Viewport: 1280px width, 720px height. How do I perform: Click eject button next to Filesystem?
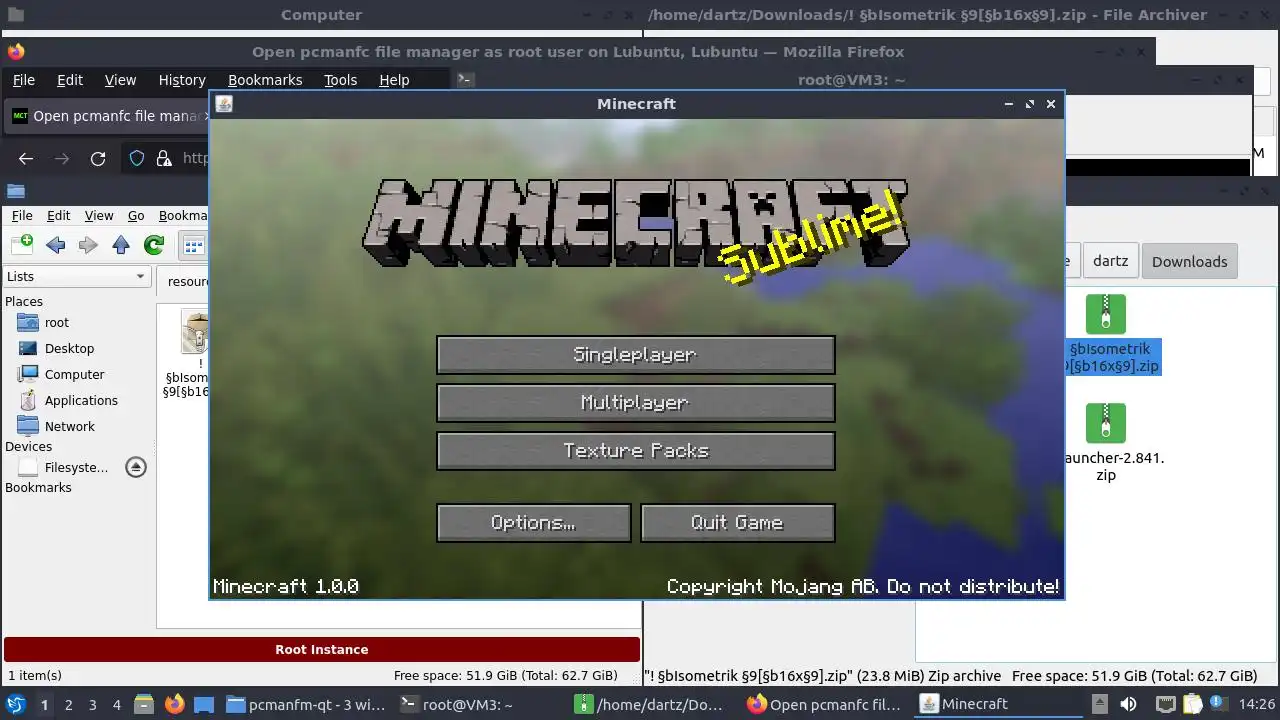(136, 467)
